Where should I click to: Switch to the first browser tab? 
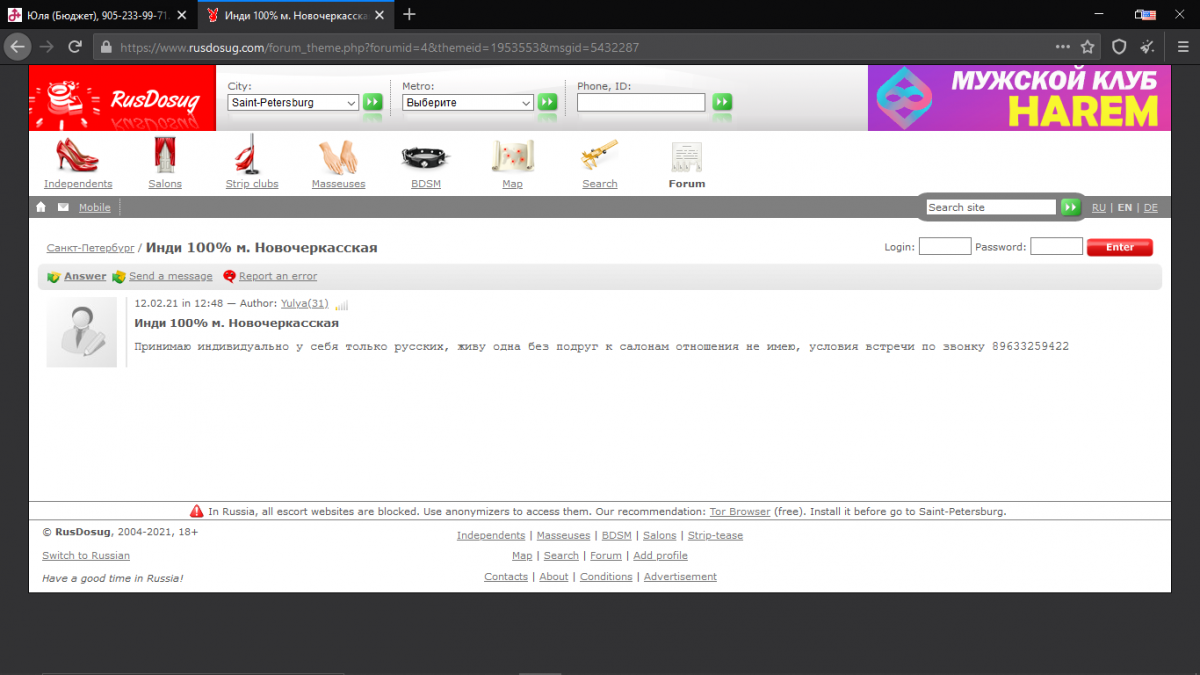96,15
